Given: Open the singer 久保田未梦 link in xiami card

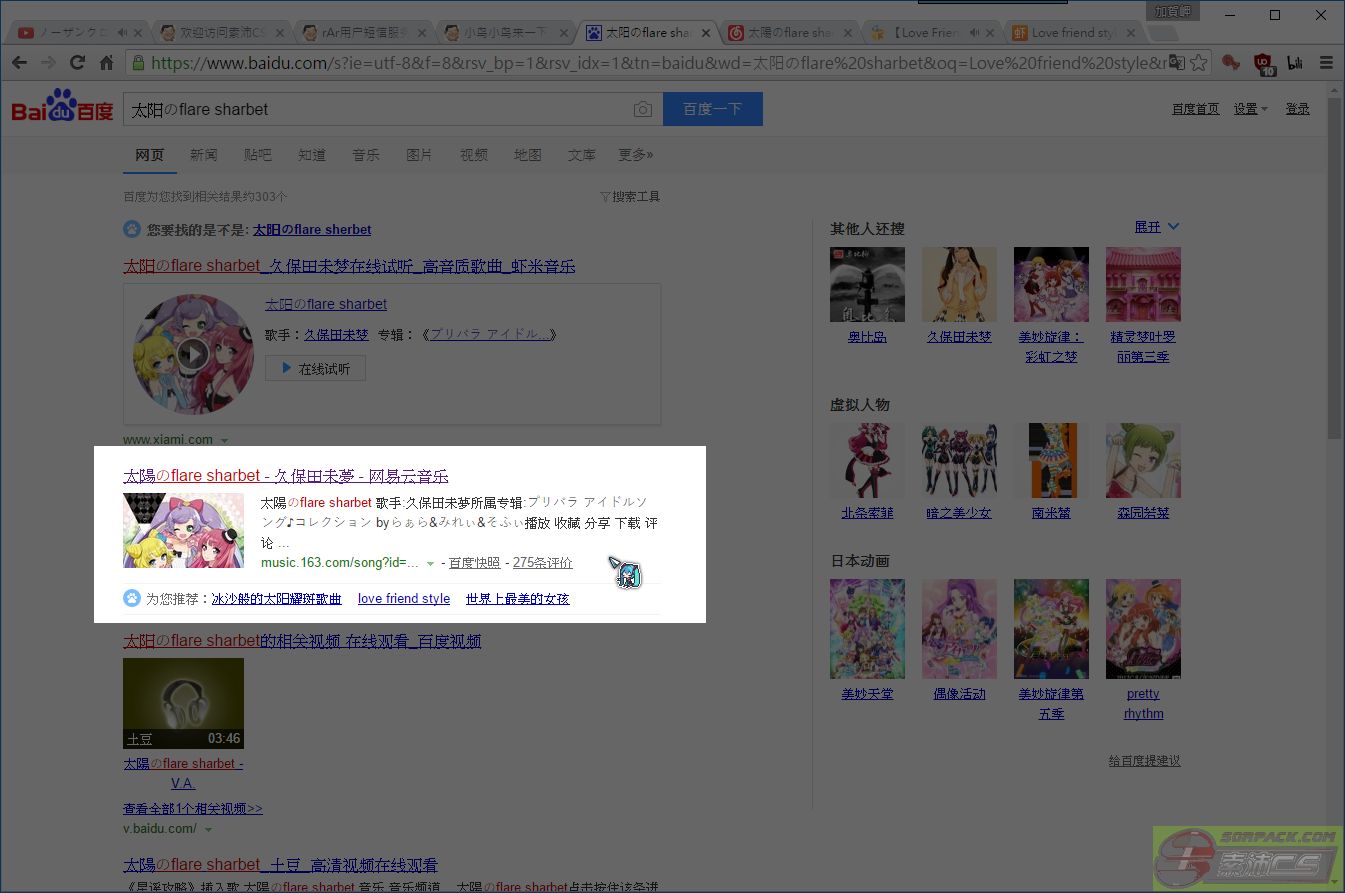Looking at the screenshot, I should point(336,334).
